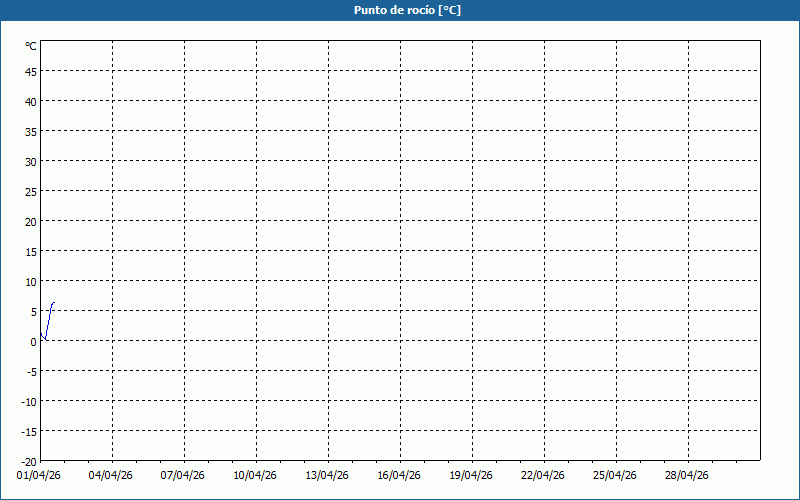Pick the 16/04/26 date marker
The height and width of the screenshot is (500, 800).
point(399,475)
